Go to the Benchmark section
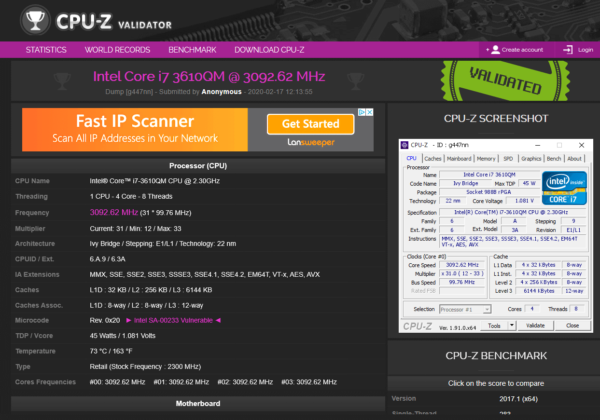600x420 pixels. pos(192,50)
